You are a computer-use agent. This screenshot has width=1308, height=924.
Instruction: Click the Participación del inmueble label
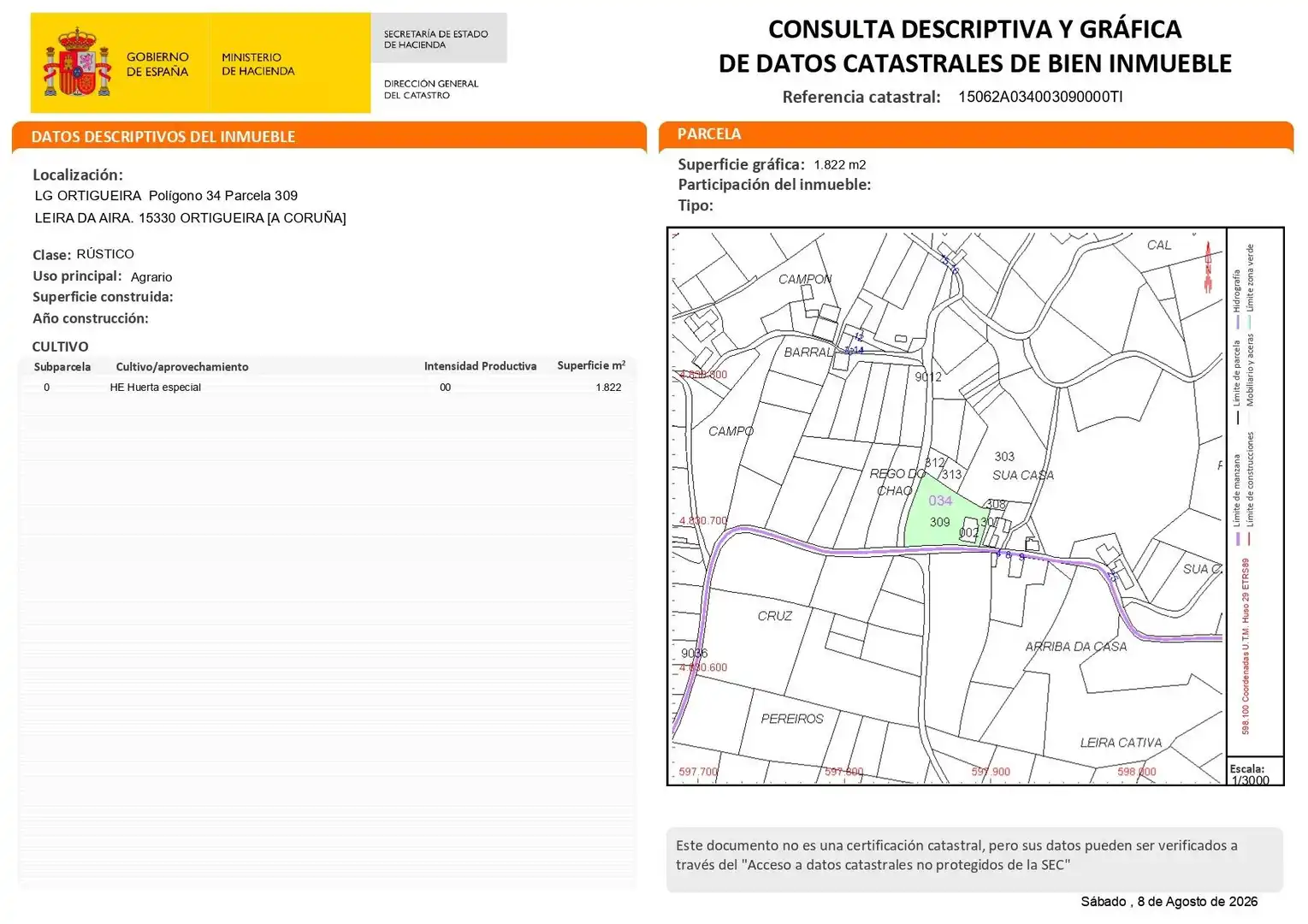774,185
